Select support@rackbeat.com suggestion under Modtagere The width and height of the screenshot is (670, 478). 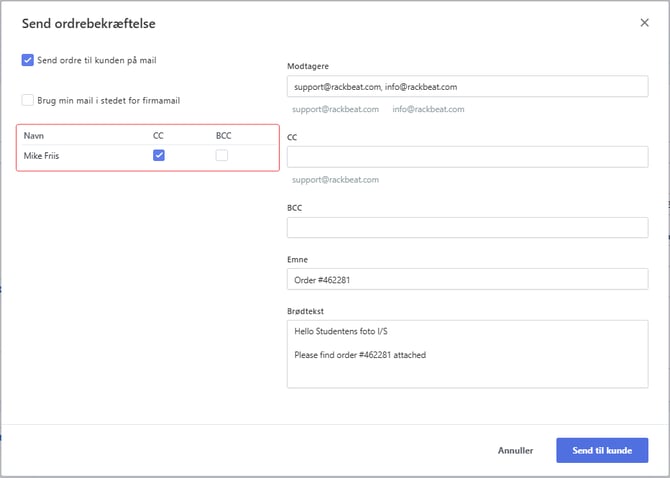(335, 109)
